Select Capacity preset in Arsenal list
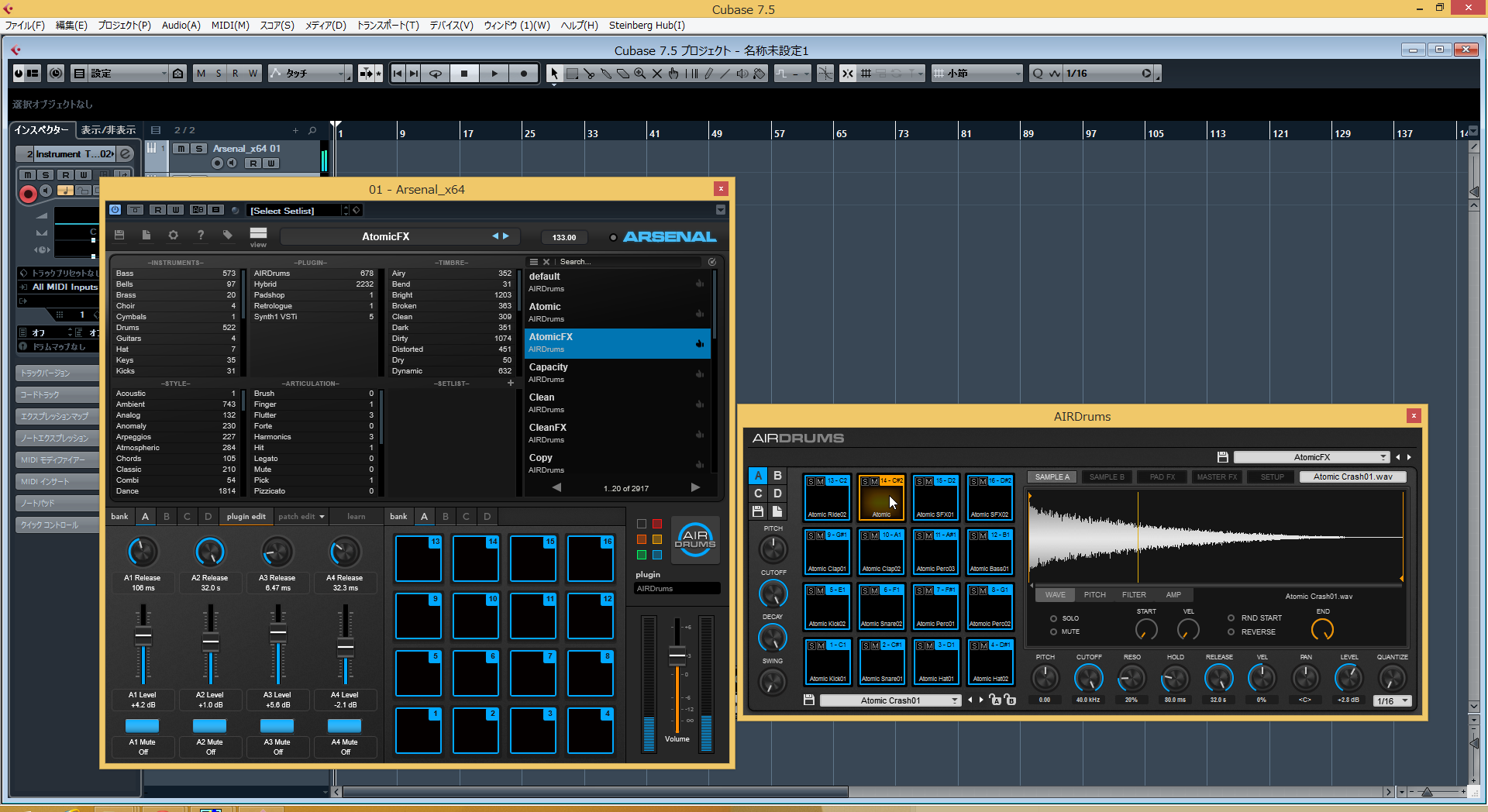This screenshot has height=812, width=1488. 618,373
